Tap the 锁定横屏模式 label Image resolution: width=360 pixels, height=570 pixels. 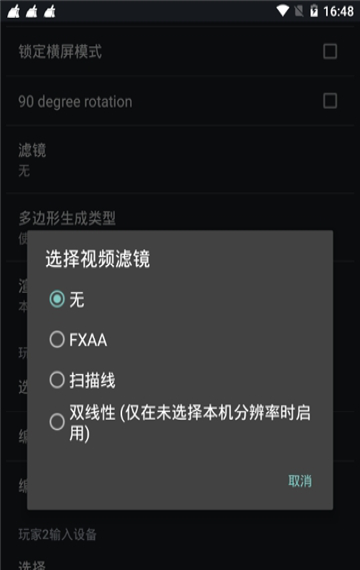coord(60,51)
